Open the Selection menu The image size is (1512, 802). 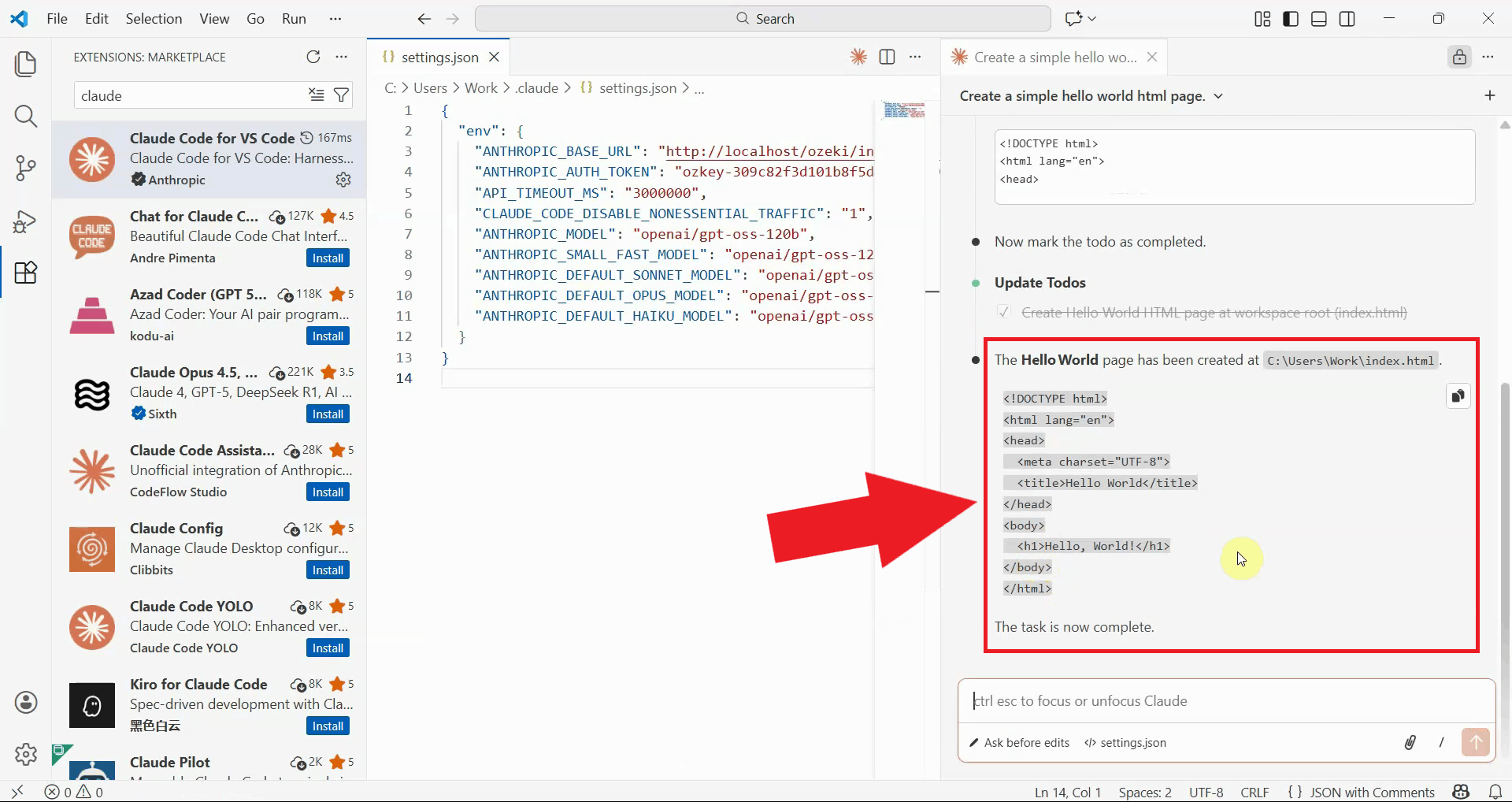point(154,19)
